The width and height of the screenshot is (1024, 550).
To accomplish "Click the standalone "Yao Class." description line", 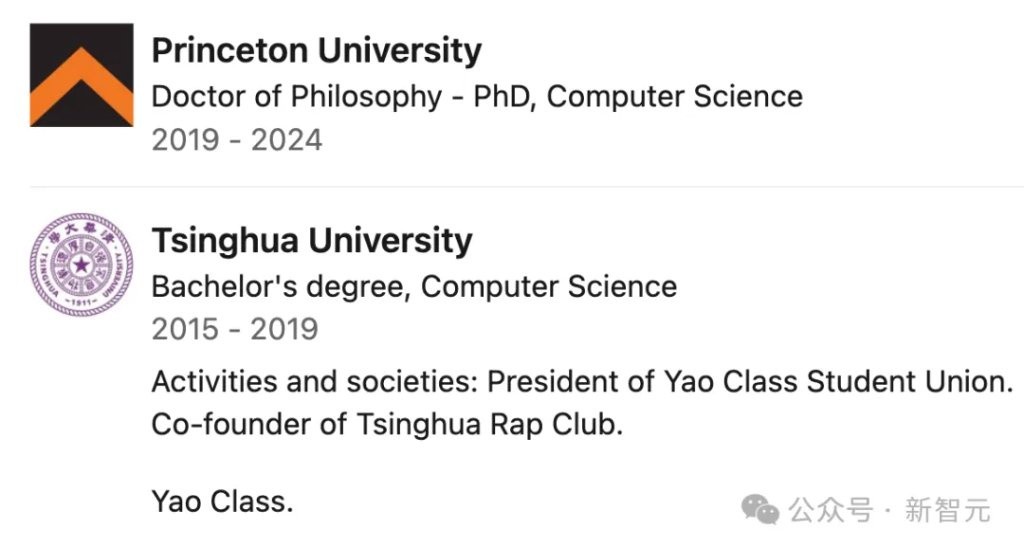I will 222,501.
